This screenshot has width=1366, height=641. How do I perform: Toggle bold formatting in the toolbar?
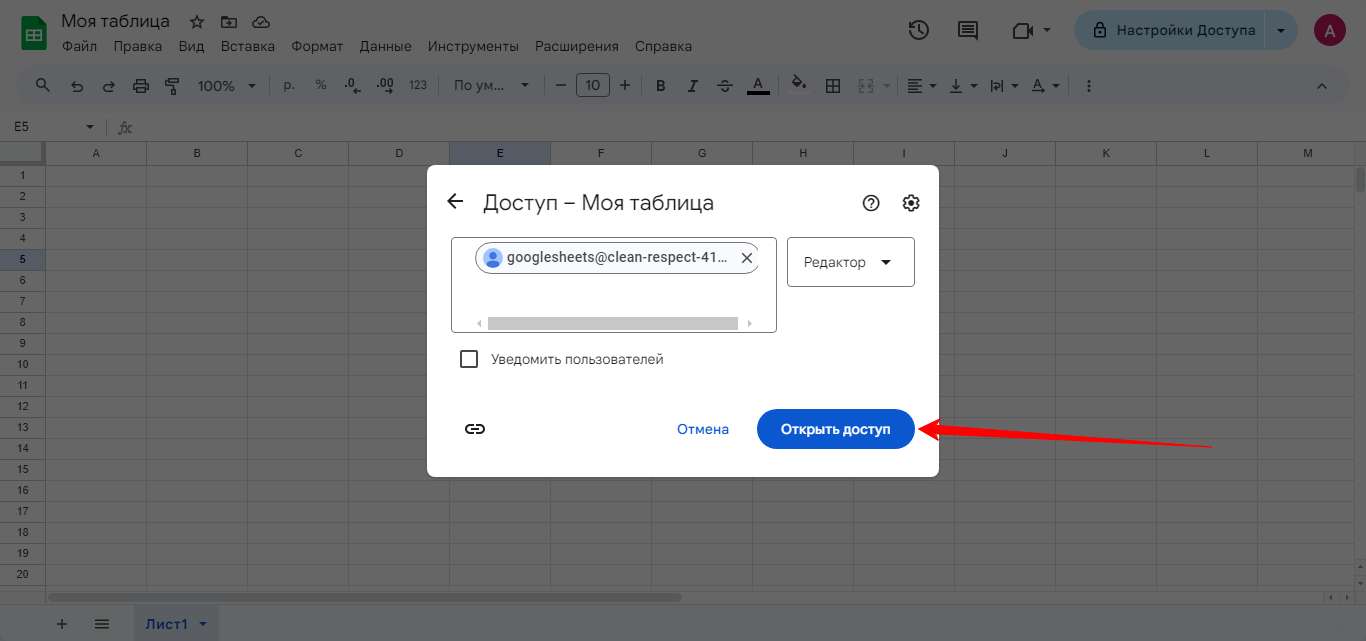click(x=660, y=85)
